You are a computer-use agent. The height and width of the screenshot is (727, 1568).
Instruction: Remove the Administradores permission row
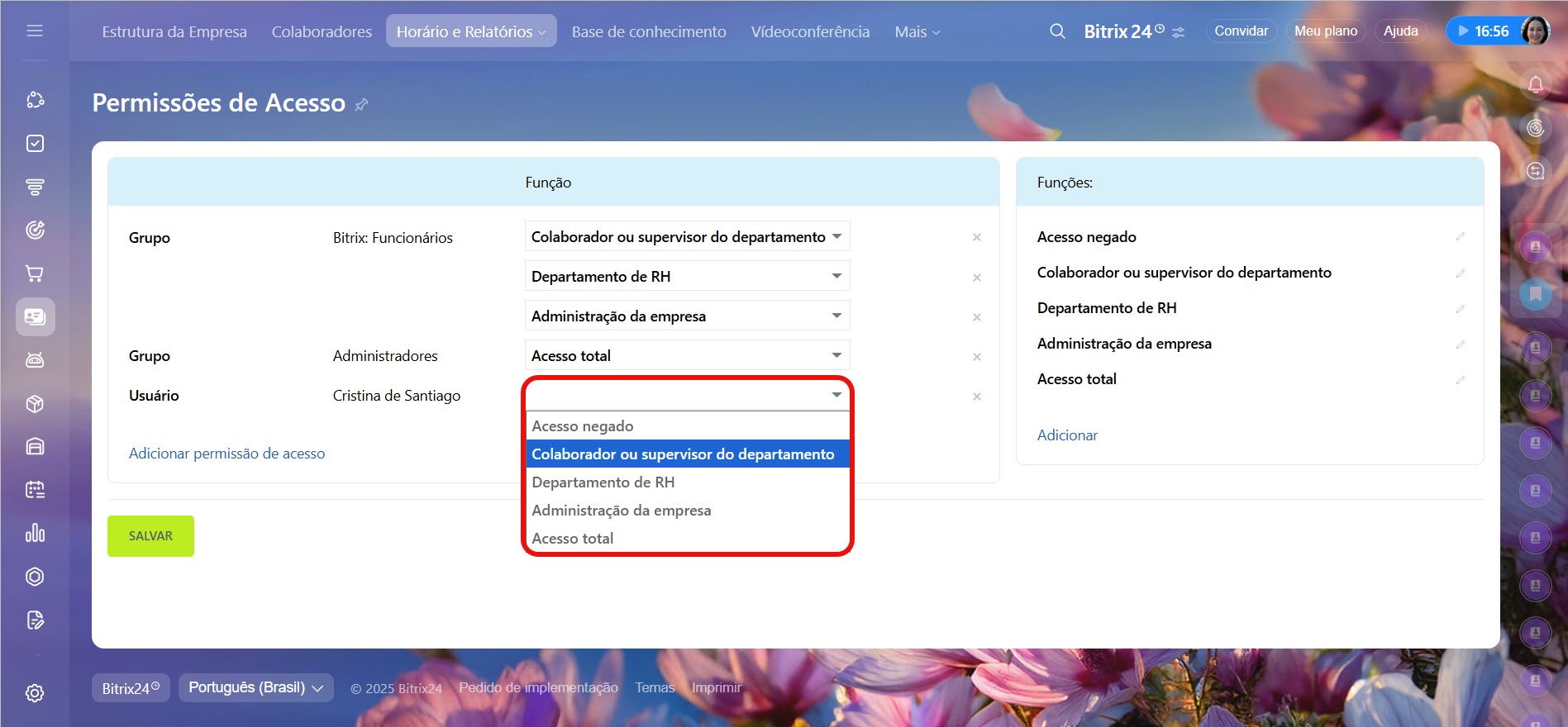click(x=976, y=357)
